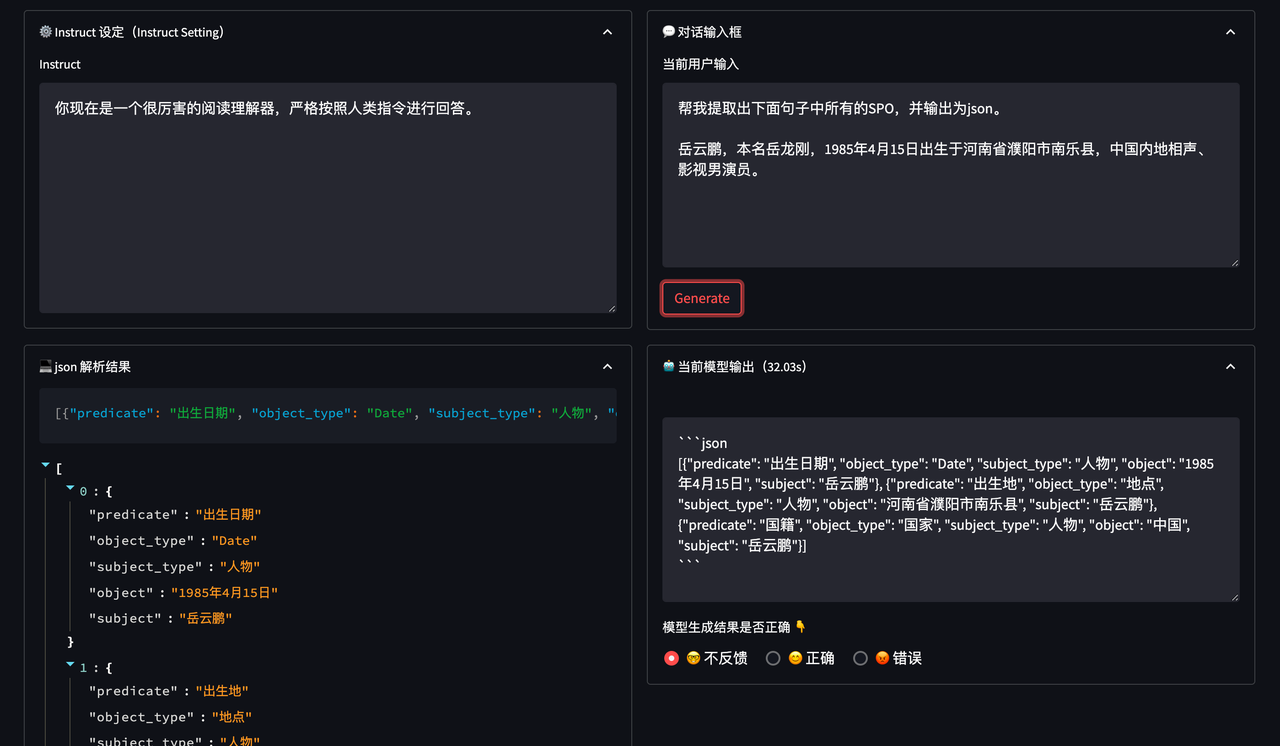Click the speech bubble icon beside 对话输入框
Screen dimensions: 1280x746
click(669, 32)
